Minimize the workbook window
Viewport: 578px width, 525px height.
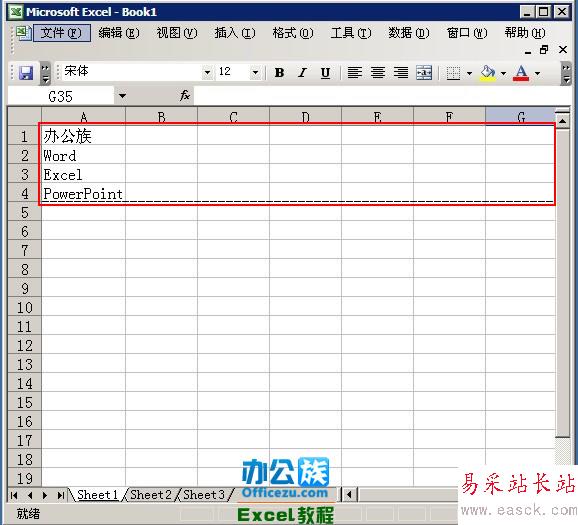point(528,51)
